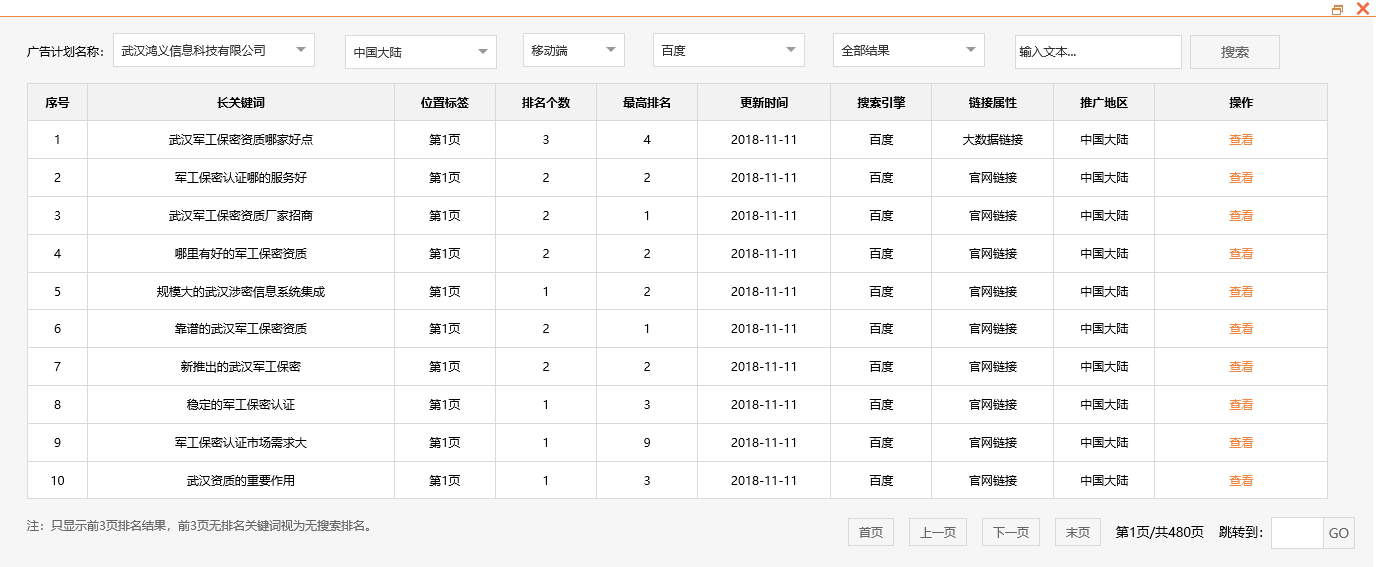
Task: View 规模大的武汉涉密信息系统集成 row details
Action: [x=1241, y=292]
